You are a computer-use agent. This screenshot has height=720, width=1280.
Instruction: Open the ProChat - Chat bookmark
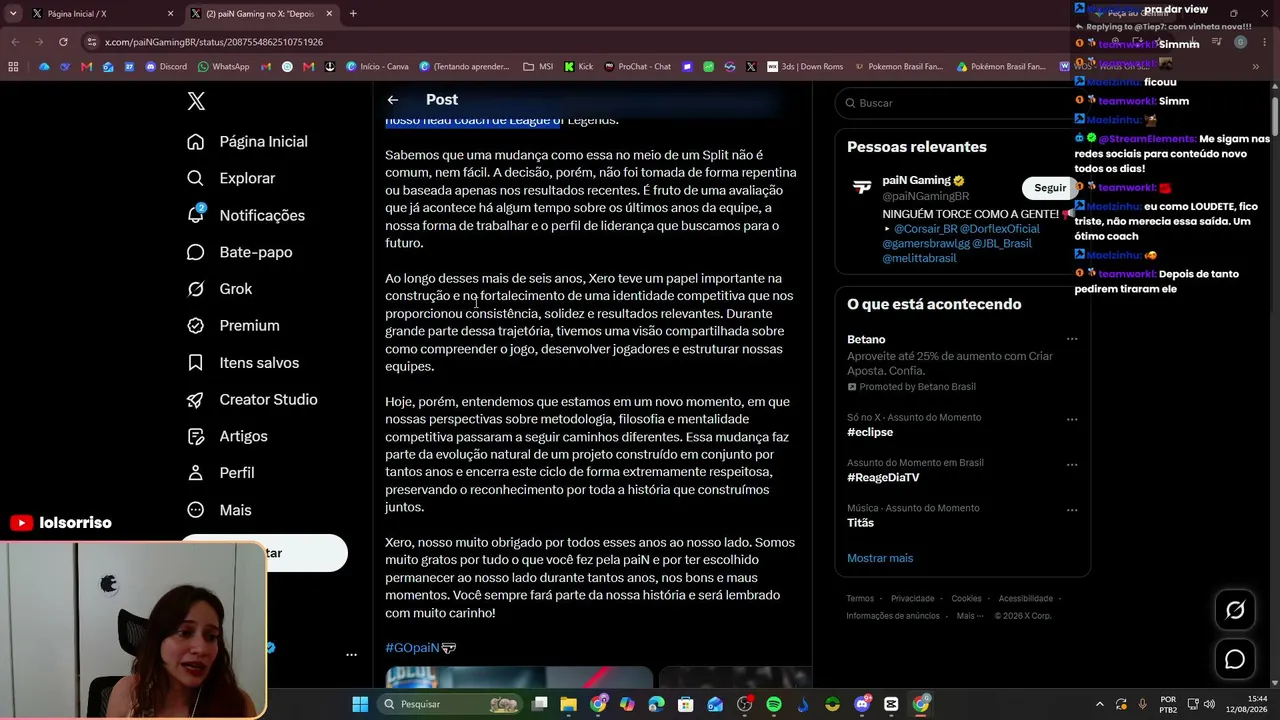tap(637, 67)
